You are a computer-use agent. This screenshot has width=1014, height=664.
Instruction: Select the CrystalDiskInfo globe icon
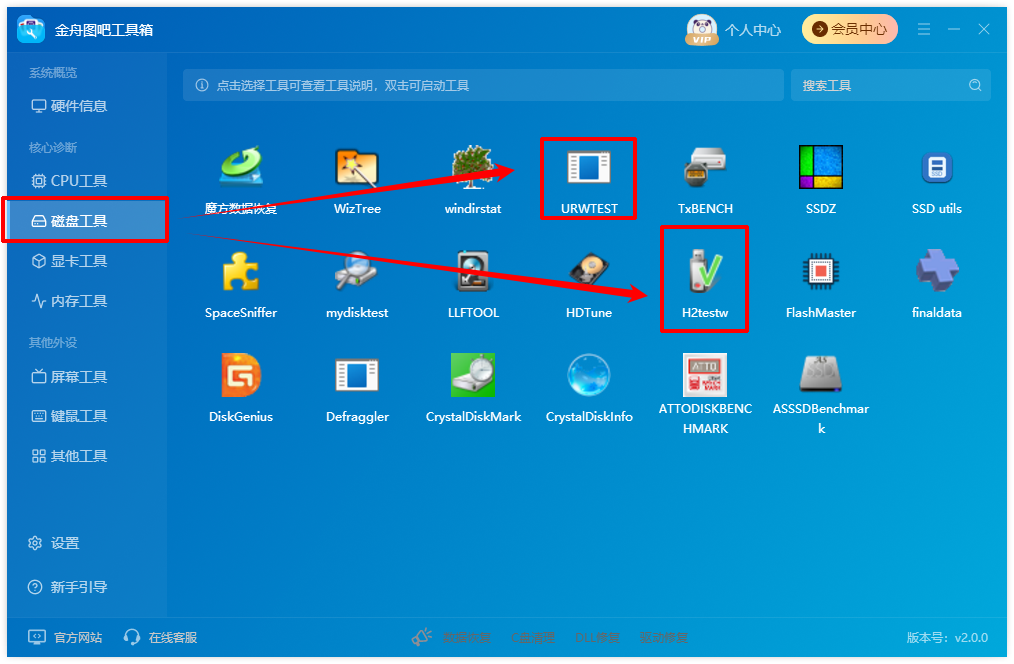tap(588, 375)
